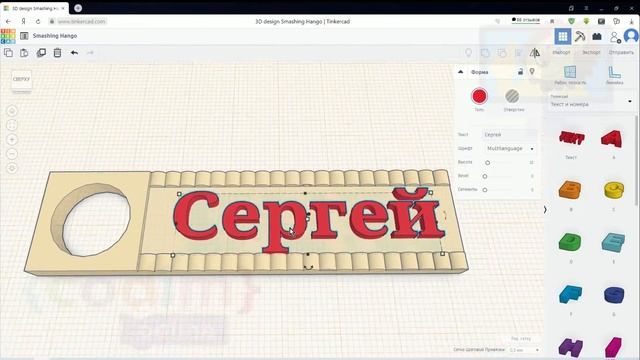Viewport: 640px width, 360px height.
Task: Set the shape to Solid red circle
Action: (479, 96)
